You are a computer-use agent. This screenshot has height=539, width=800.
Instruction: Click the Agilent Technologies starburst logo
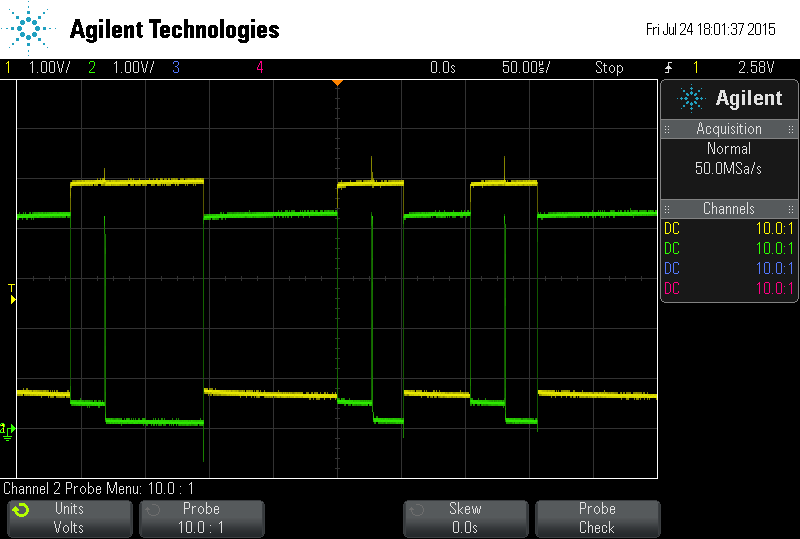(29, 28)
